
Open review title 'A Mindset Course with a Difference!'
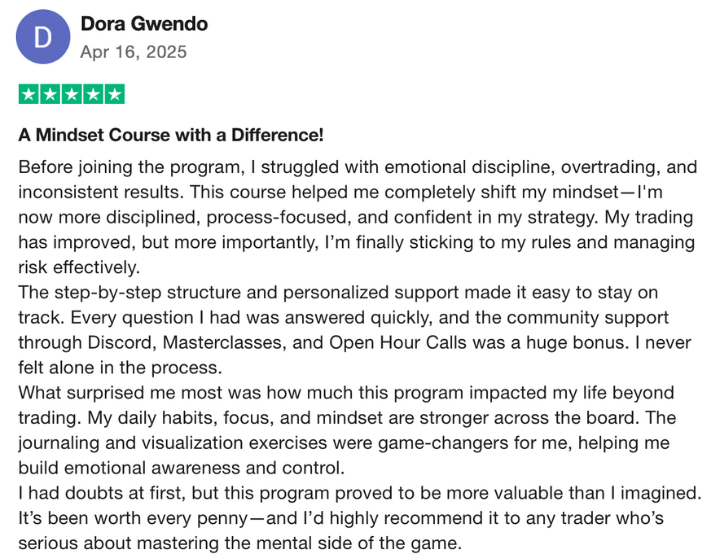coord(171,135)
